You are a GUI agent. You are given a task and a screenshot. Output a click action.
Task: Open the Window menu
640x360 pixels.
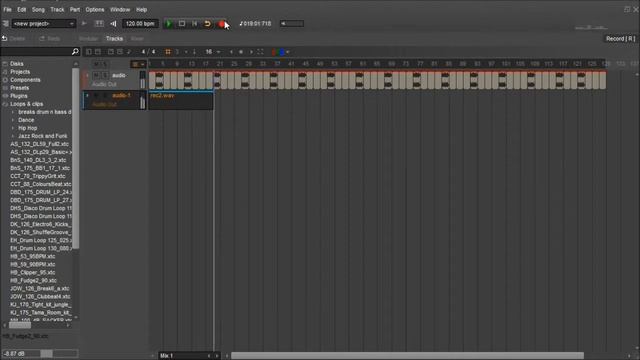pyautogui.click(x=120, y=9)
